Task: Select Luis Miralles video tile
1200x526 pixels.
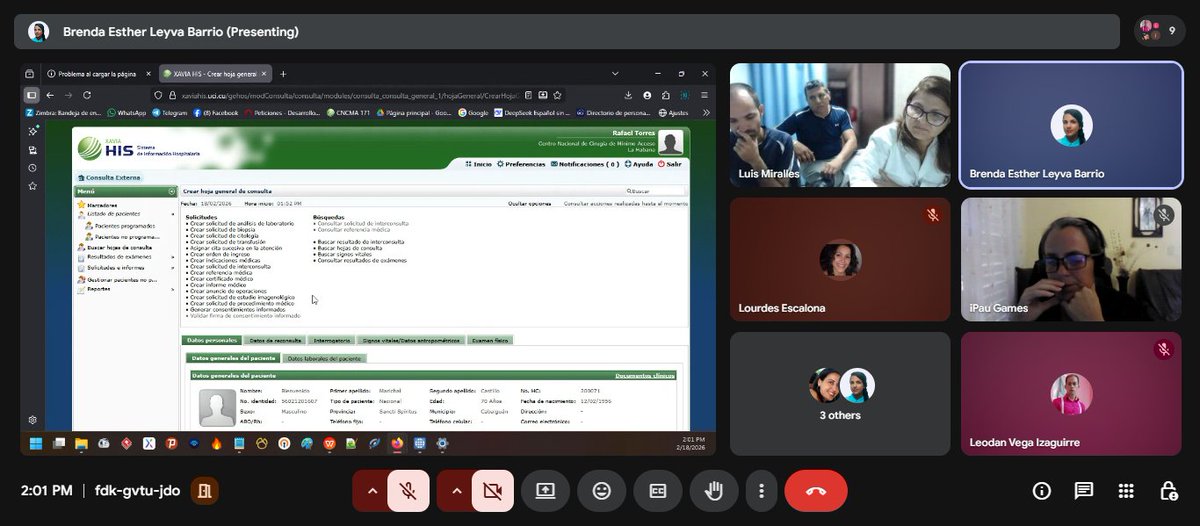Action: point(840,125)
